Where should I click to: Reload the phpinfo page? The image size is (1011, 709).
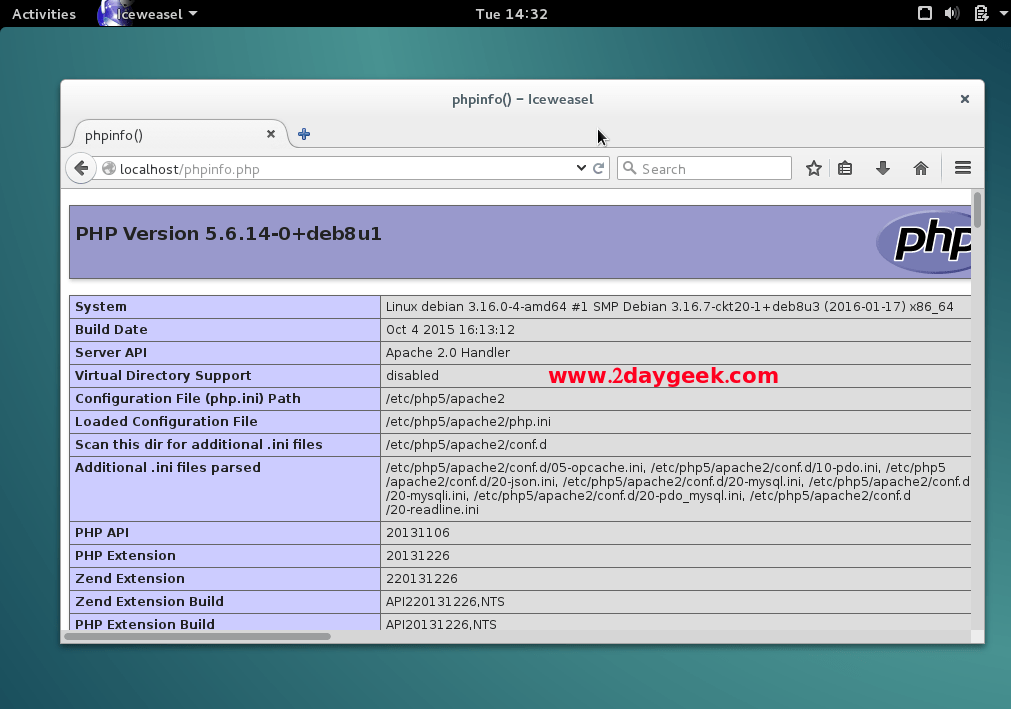point(597,168)
